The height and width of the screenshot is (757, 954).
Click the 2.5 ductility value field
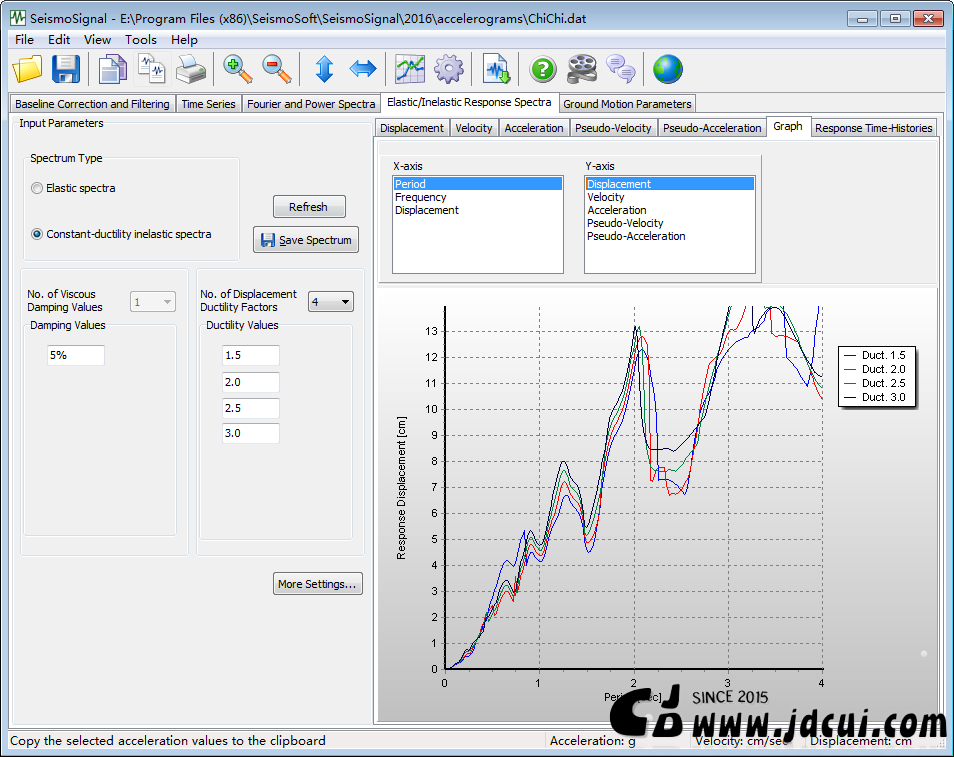pos(251,408)
